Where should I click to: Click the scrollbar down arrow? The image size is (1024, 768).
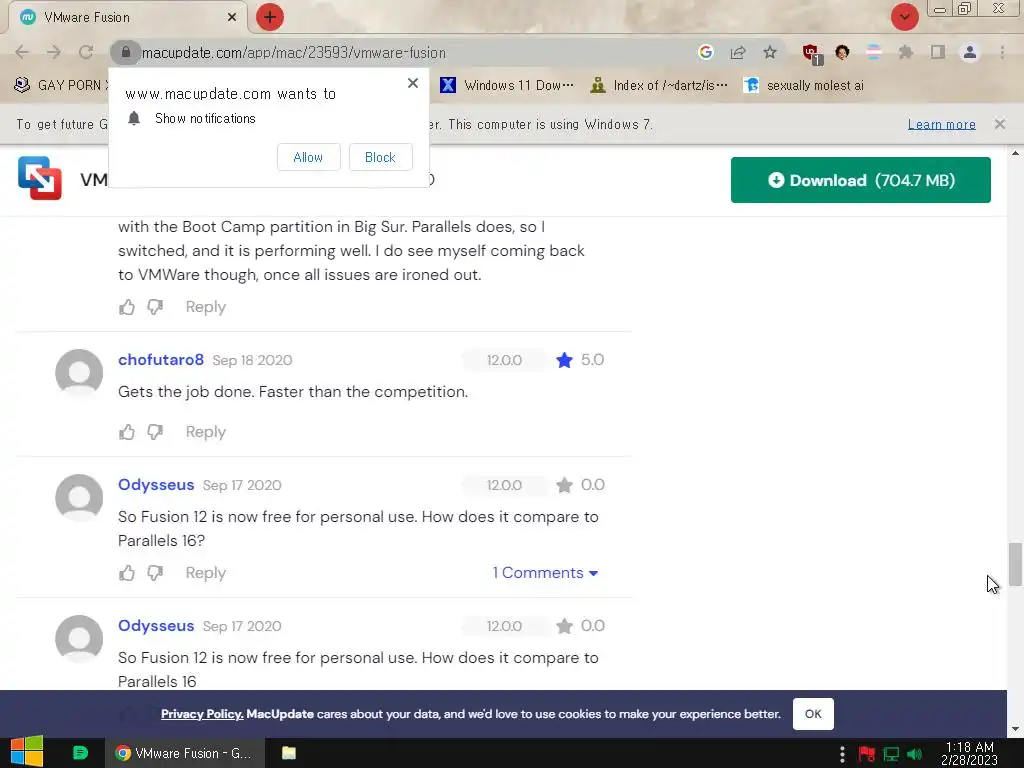pos(1015,729)
